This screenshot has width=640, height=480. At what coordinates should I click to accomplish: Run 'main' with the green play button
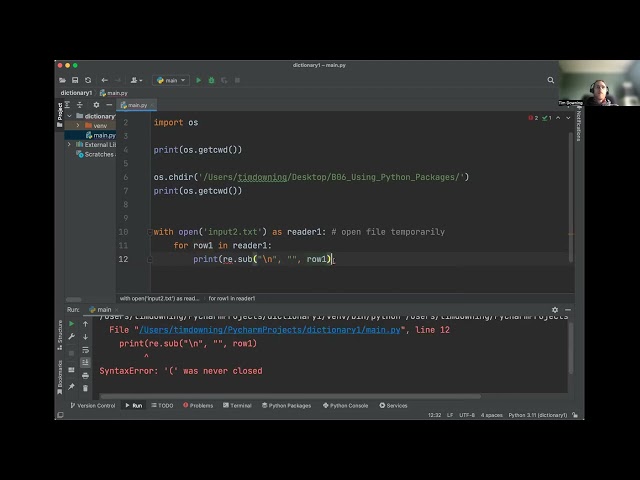click(198, 80)
